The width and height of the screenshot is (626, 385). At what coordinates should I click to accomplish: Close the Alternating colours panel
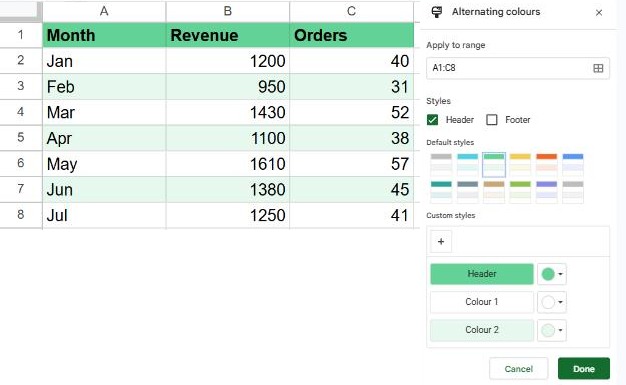[x=598, y=13]
